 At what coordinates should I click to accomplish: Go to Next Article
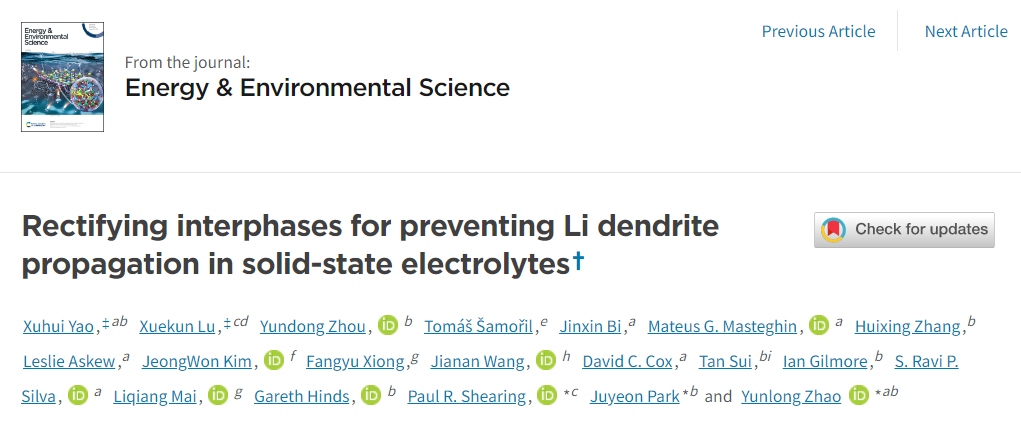pyautogui.click(x=966, y=31)
